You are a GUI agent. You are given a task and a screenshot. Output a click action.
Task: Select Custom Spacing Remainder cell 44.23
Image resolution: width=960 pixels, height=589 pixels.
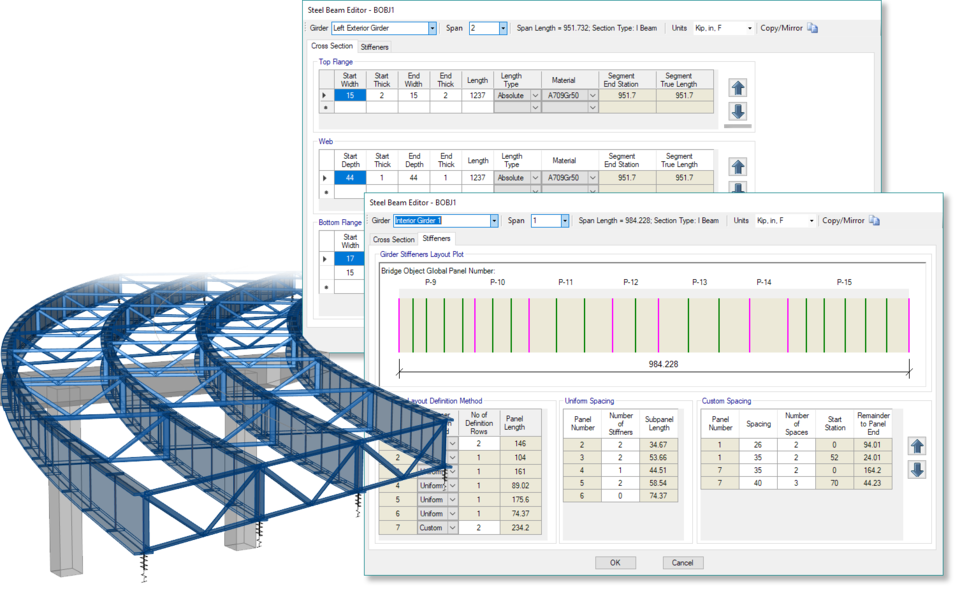(872, 483)
